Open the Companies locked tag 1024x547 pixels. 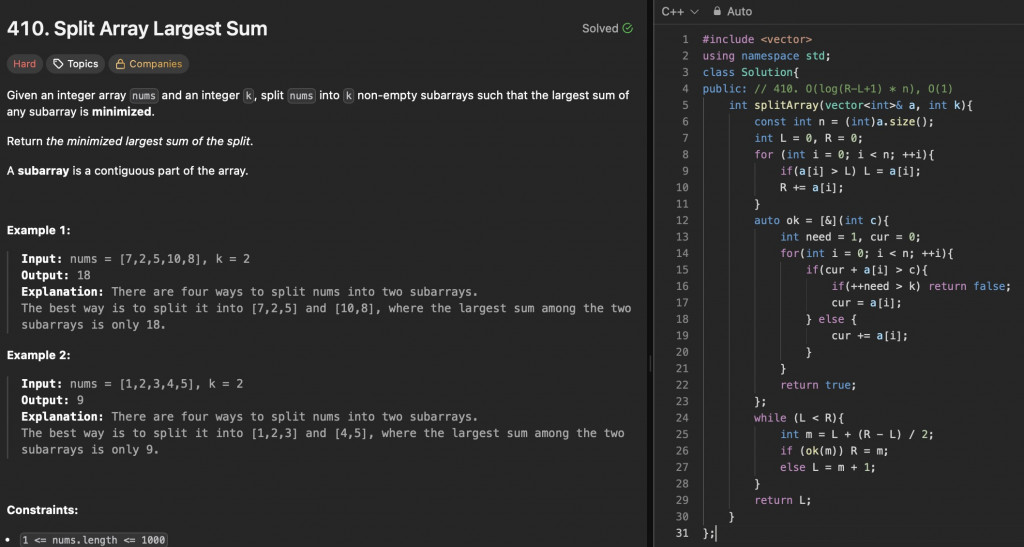click(148, 64)
